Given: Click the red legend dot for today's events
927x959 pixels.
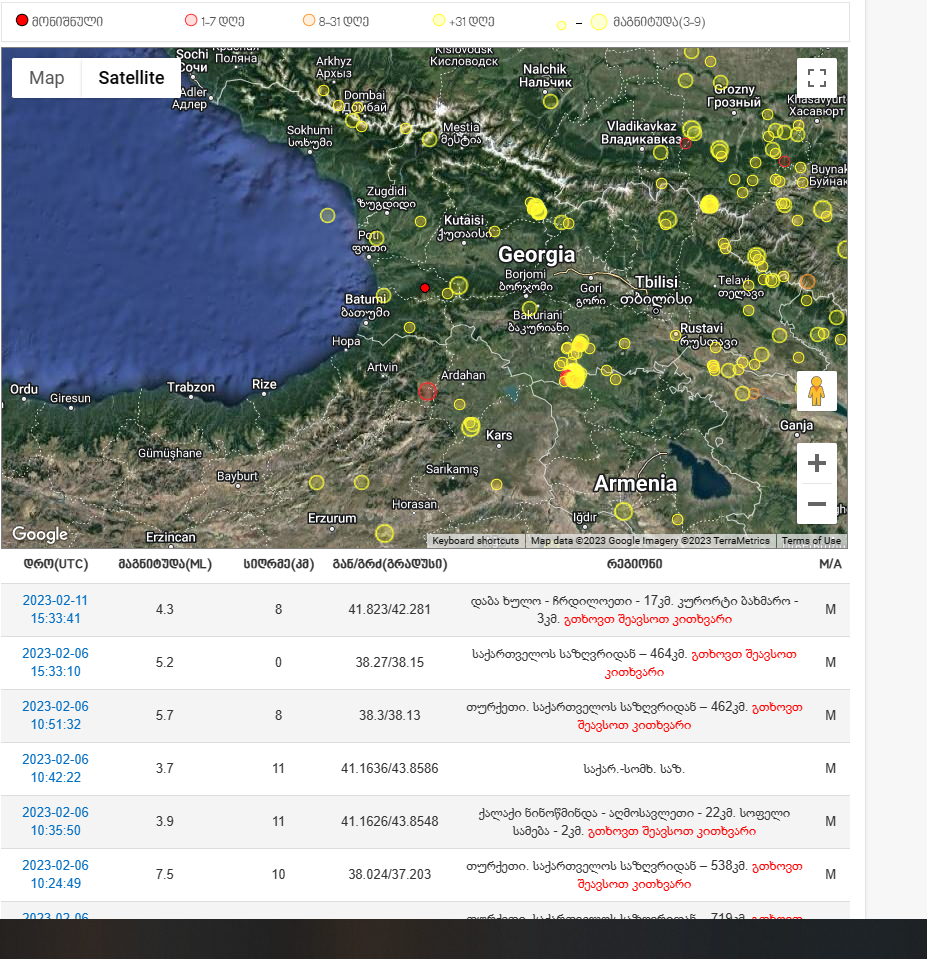Looking at the screenshot, I should (22, 21).
